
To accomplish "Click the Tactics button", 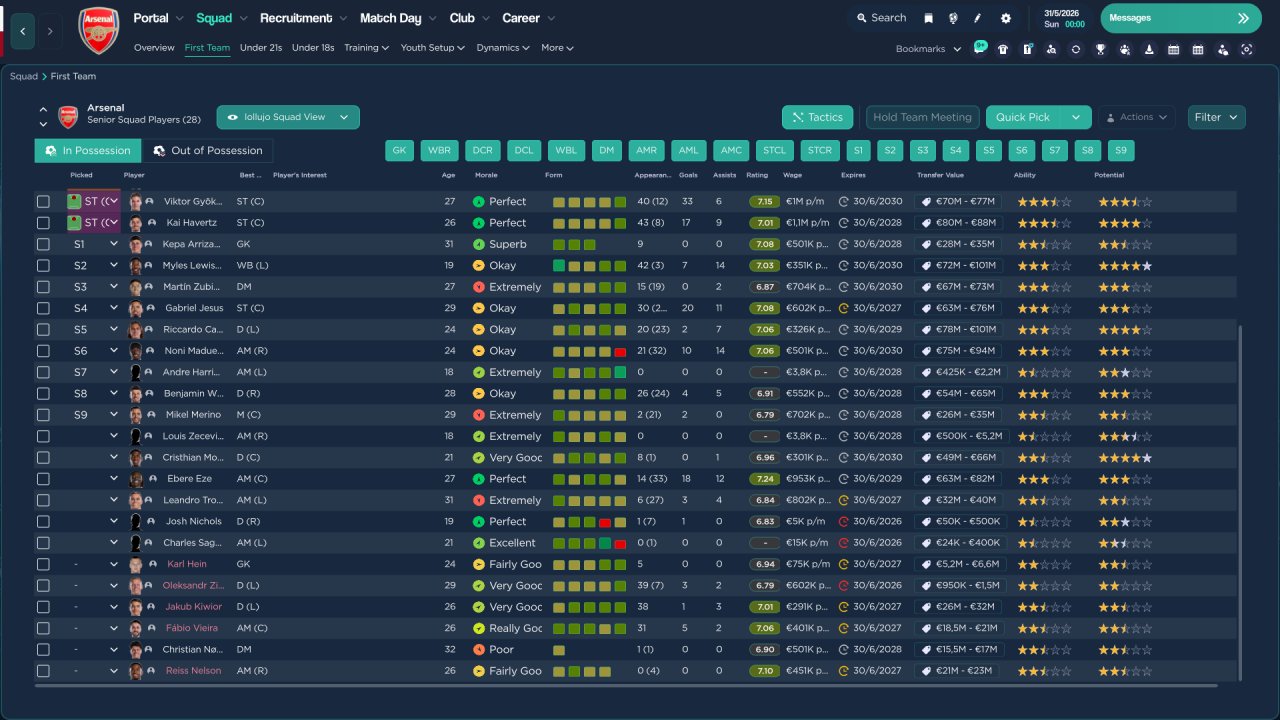I will click(x=817, y=117).
